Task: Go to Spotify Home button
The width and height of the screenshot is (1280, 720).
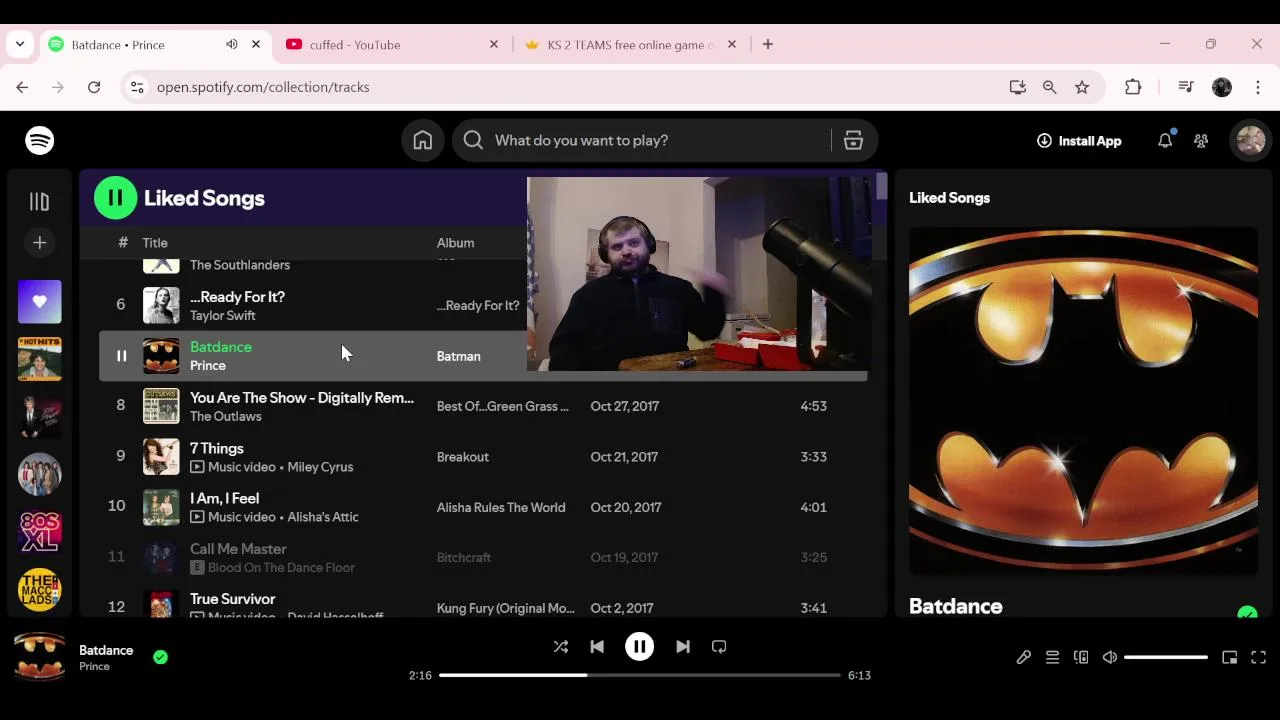Action: pos(423,141)
